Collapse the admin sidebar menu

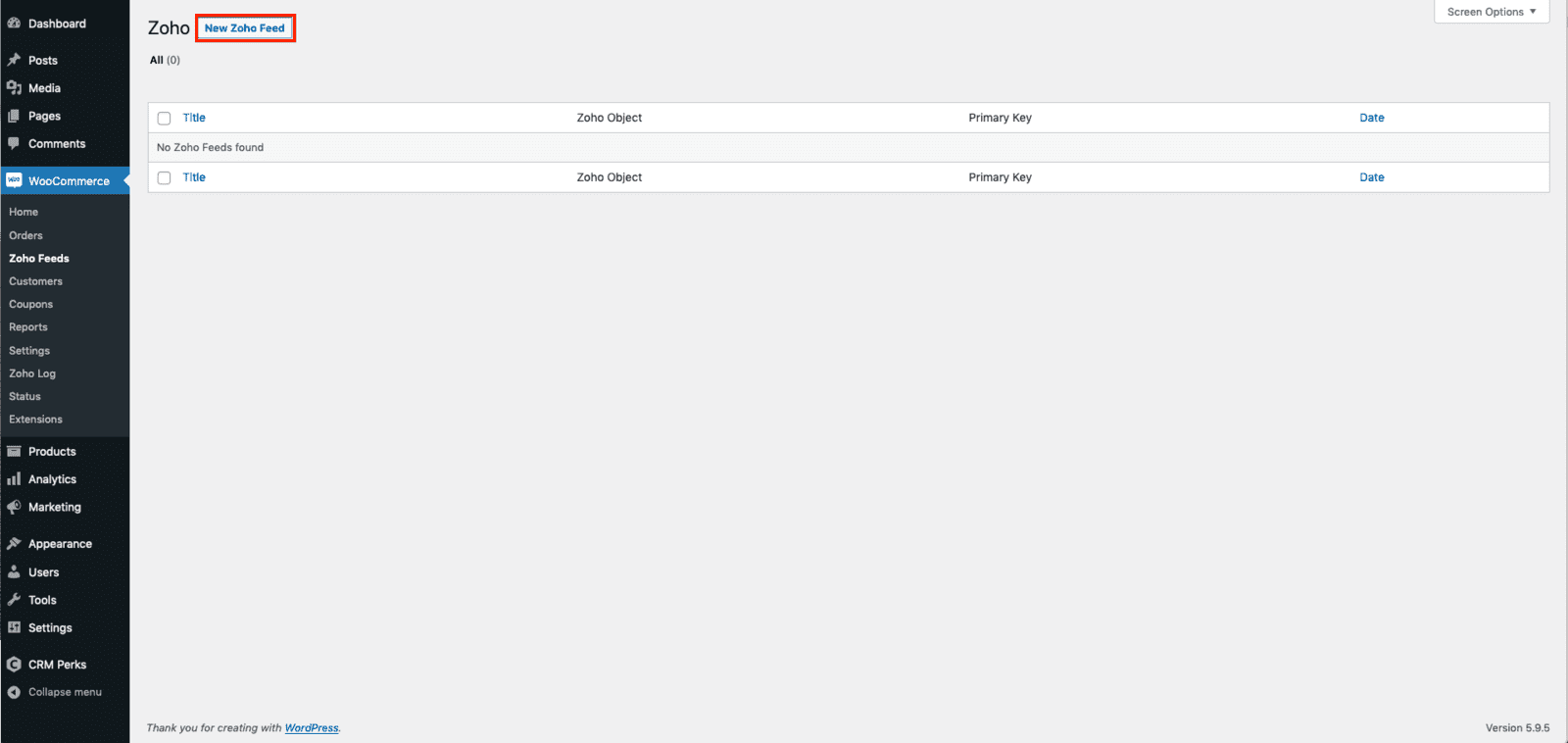tap(65, 692)
